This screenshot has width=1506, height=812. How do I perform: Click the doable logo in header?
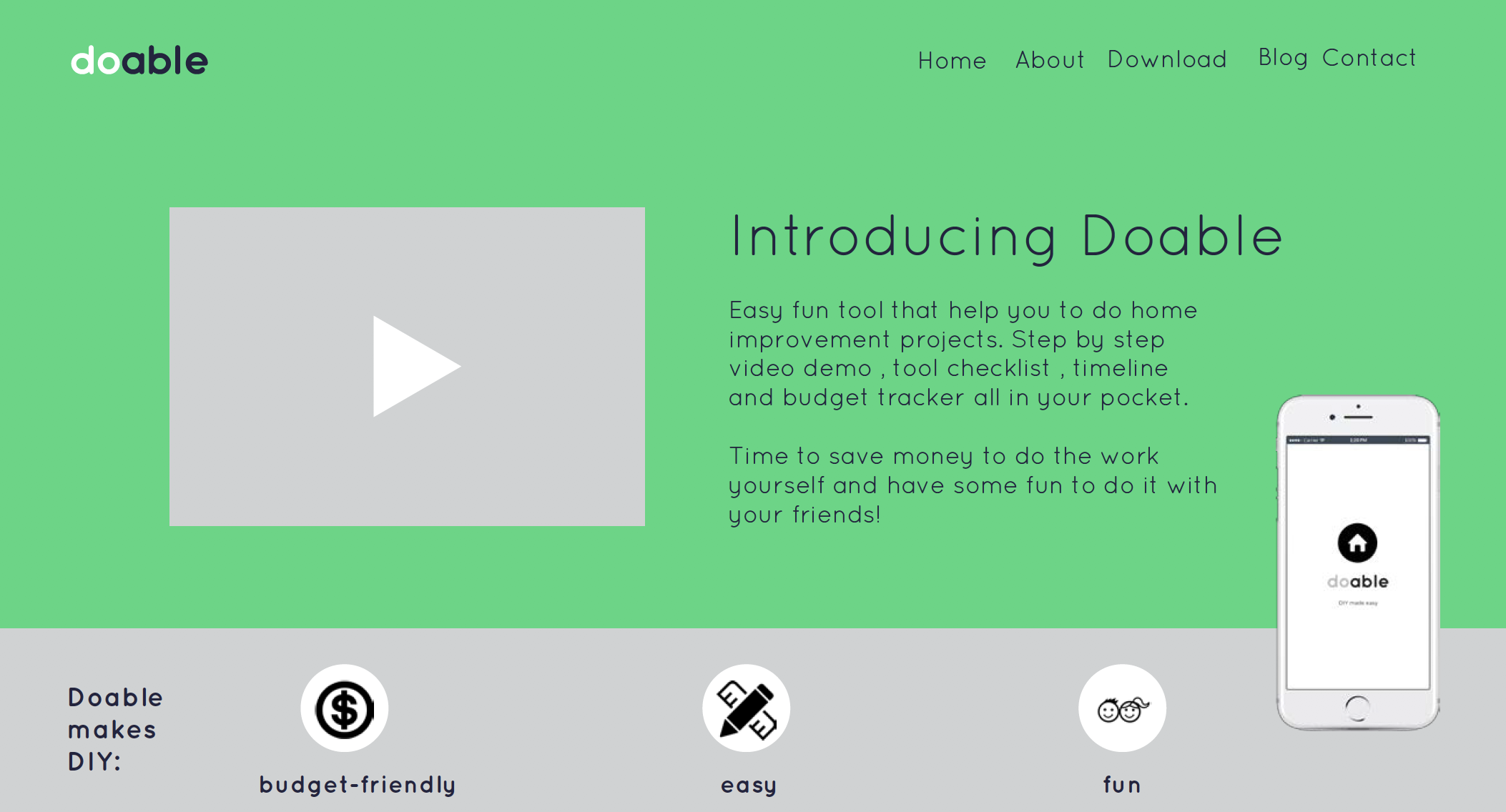(139, 61)
